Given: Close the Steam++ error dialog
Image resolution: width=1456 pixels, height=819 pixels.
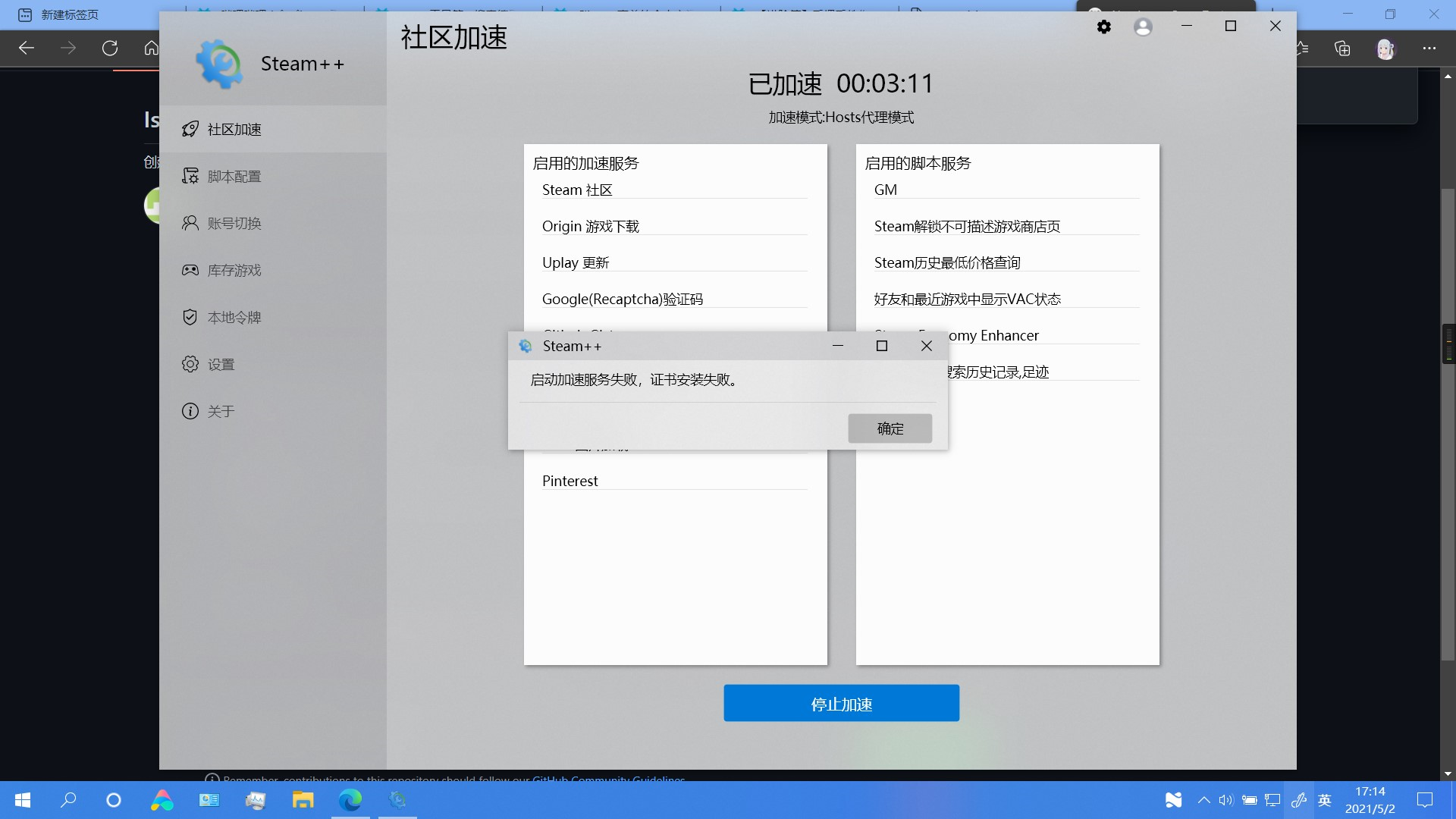Looking at the screenshot, I should tap(926, 346).
